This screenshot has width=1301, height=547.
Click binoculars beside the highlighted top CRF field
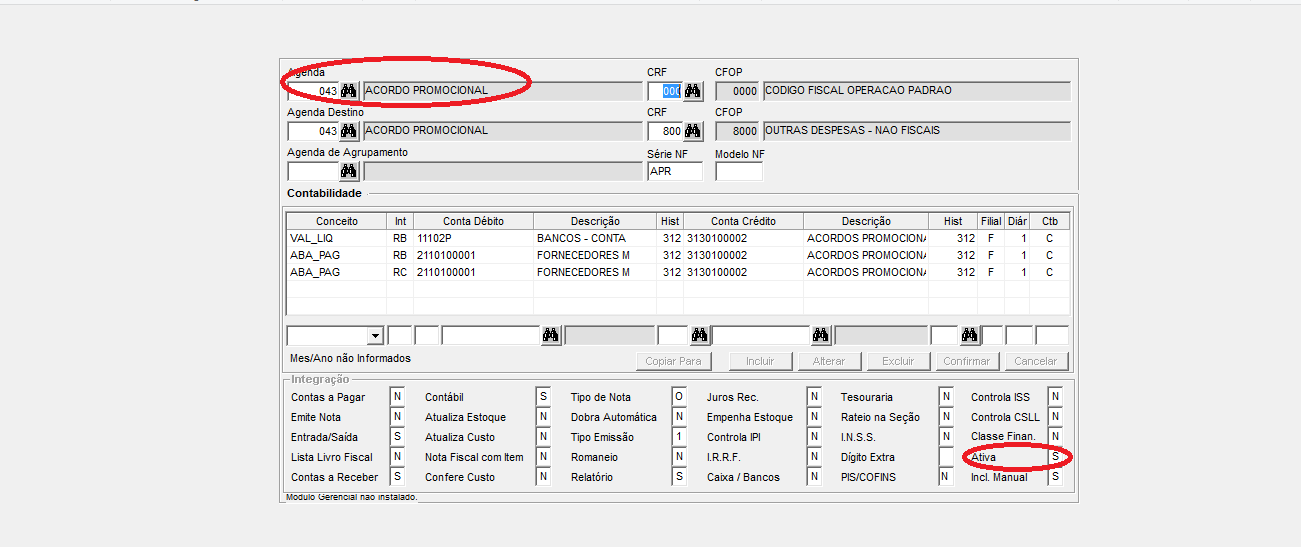coord(693,91)
